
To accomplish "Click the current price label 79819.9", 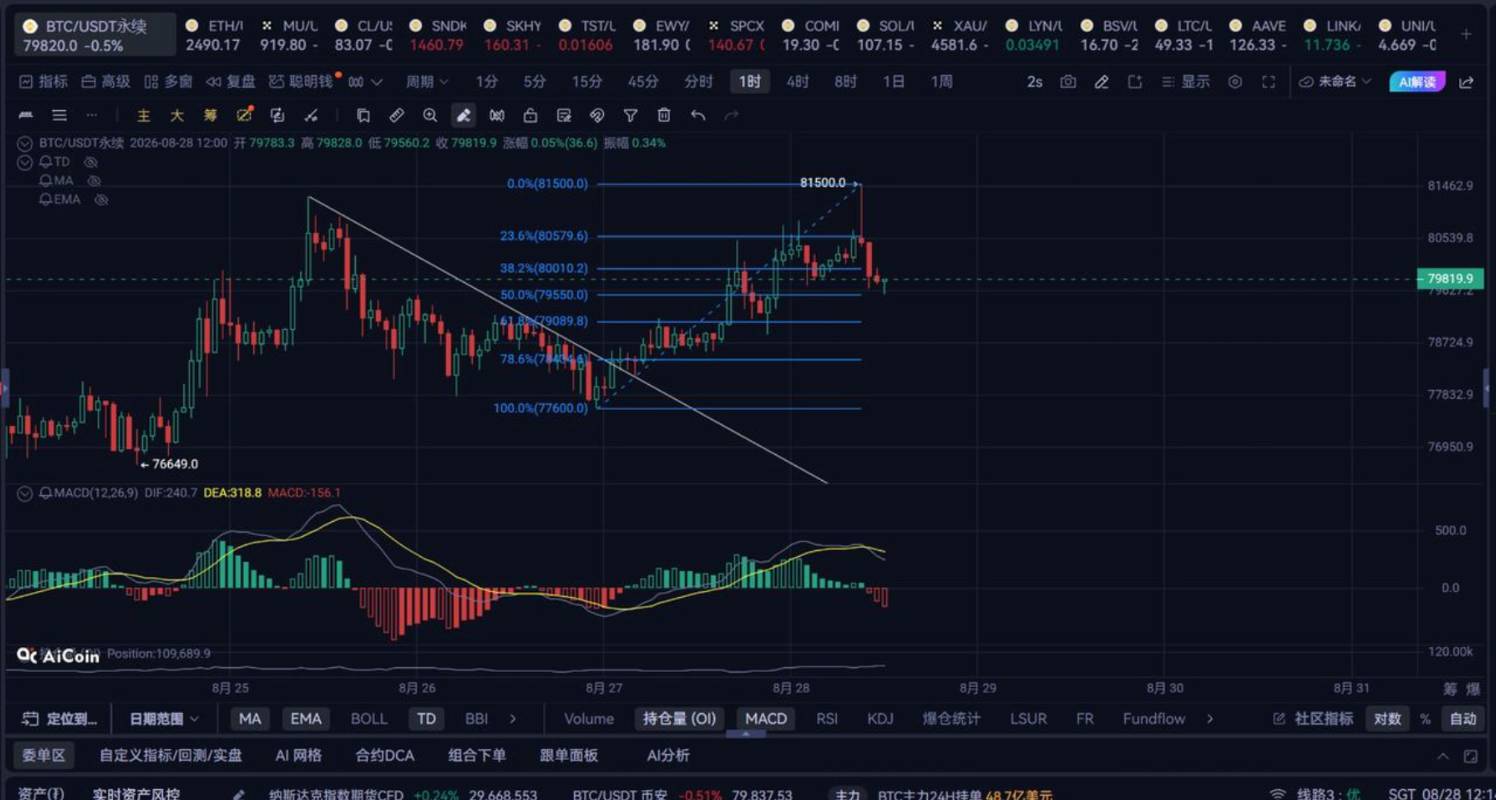I will (1448, 279).
